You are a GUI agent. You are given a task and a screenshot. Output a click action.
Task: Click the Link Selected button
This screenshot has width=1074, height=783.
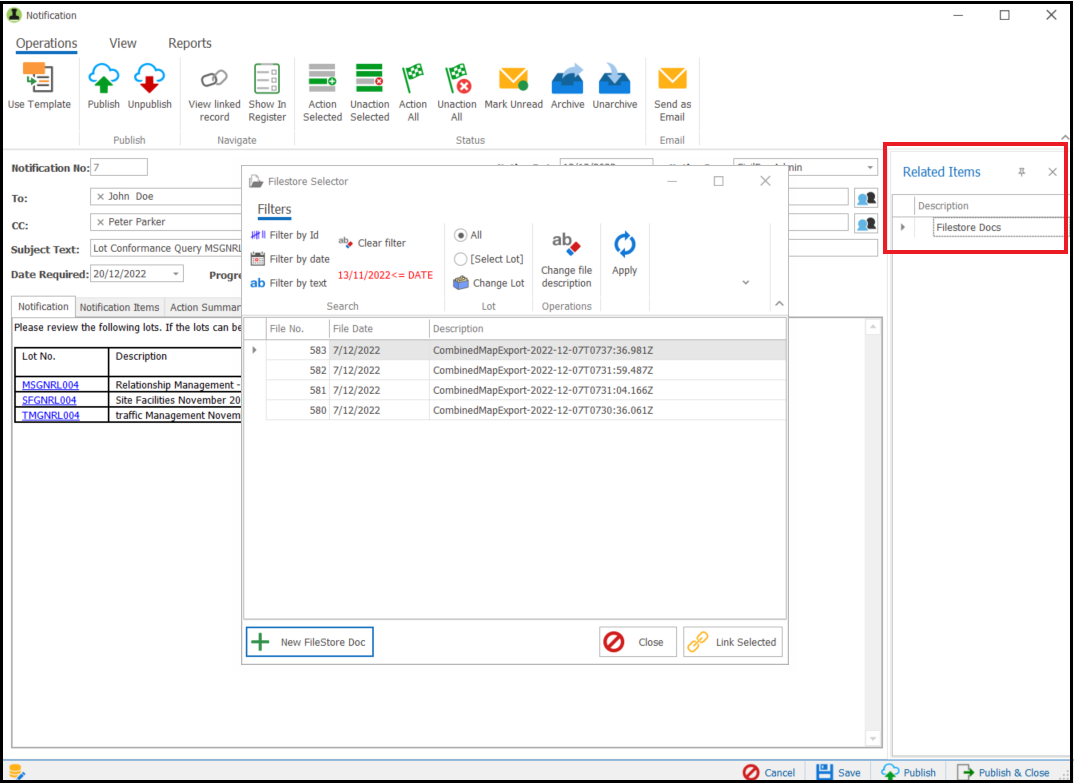tap(733, 642)
